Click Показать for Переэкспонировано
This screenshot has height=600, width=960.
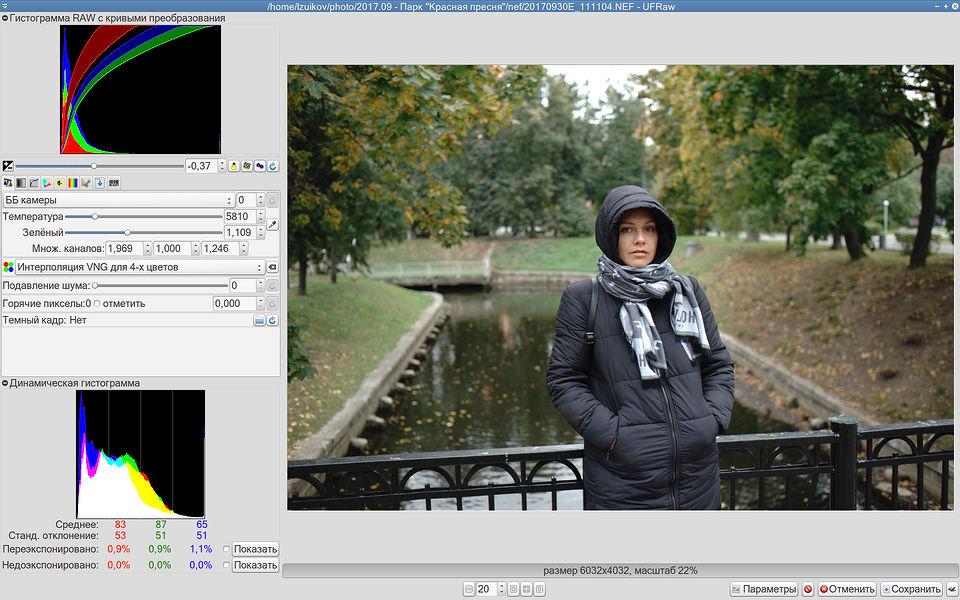[x=255, y=549]
